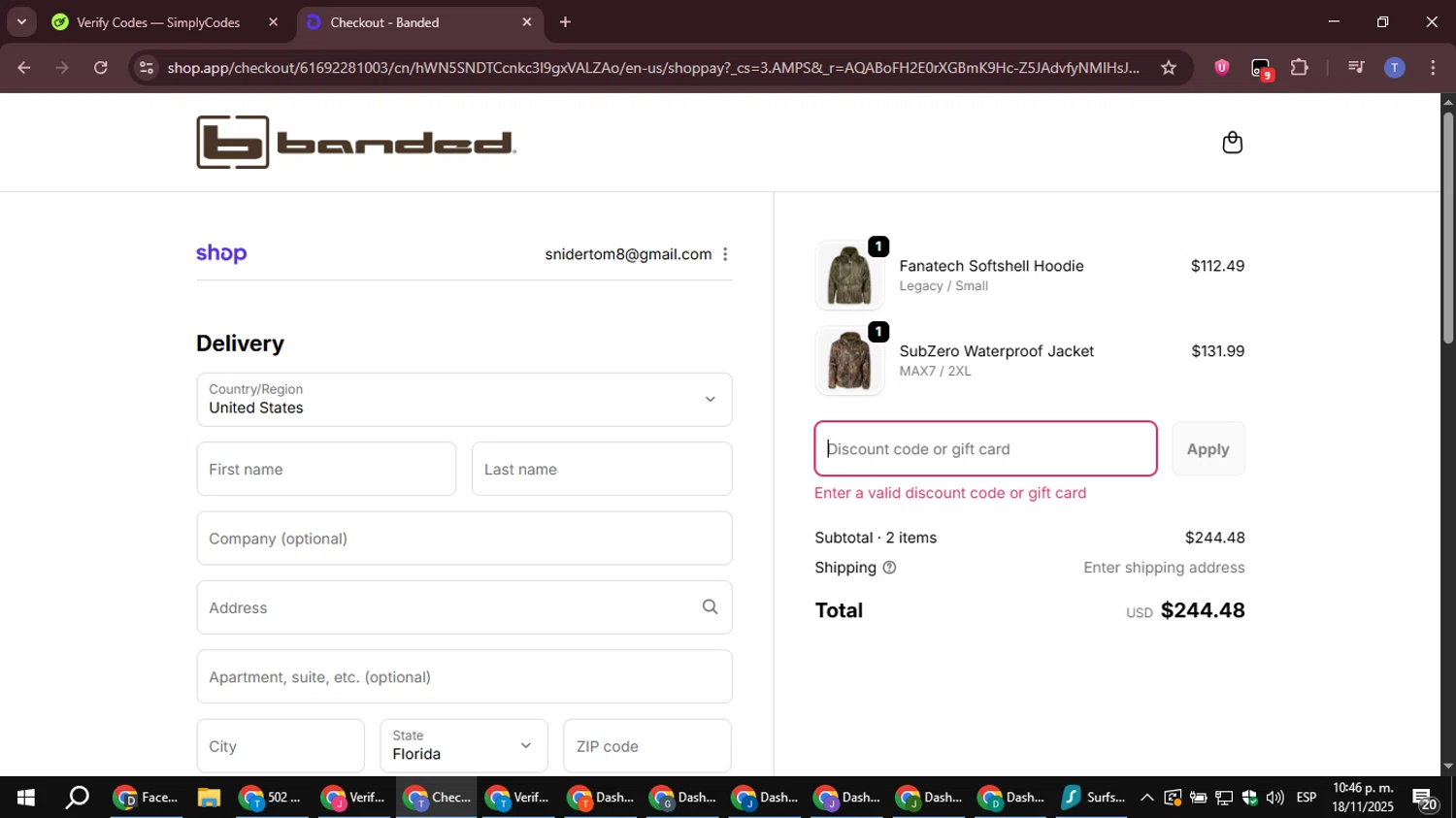1456x818 pixels.
Task: Open the tab search dropdown arrow
Action: (x=21, y=22)
